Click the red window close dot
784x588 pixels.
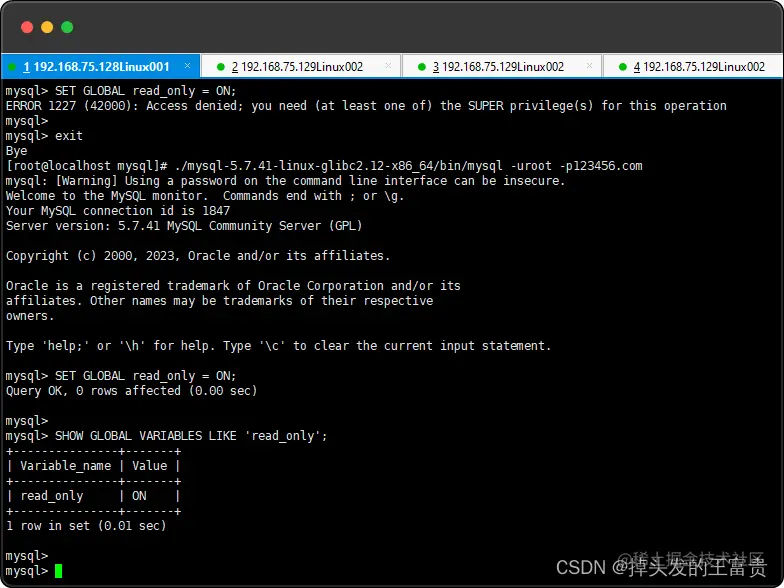(x=27, y=27)
